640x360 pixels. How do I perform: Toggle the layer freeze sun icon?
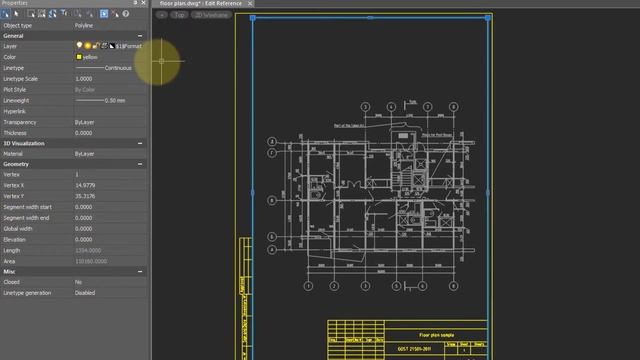coord(87,46)
